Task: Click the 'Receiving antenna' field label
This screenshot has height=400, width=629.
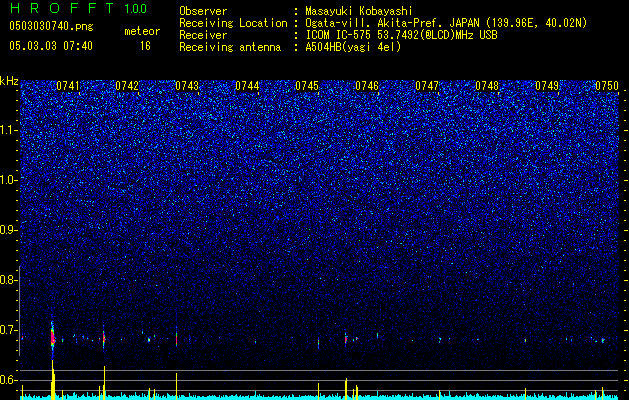Action: 230,47
